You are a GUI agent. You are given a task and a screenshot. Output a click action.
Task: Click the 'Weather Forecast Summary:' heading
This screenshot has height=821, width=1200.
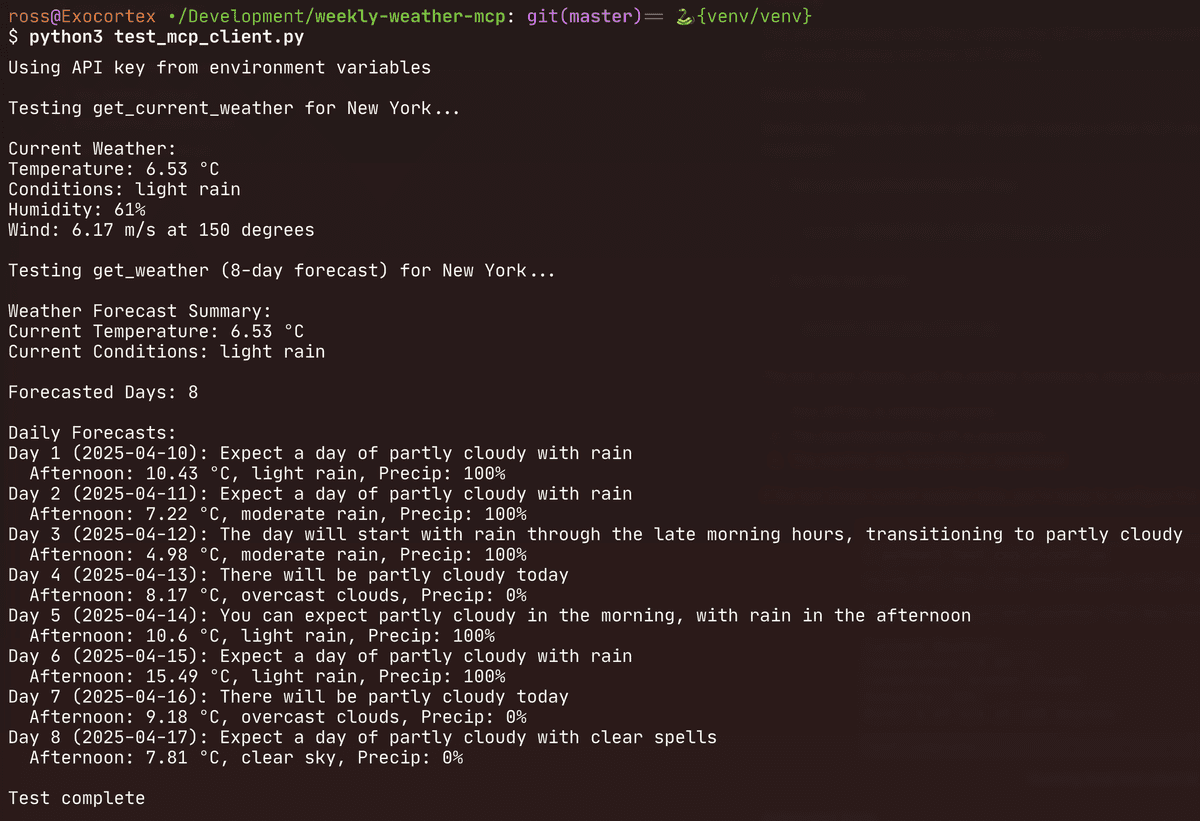[140, 311]
